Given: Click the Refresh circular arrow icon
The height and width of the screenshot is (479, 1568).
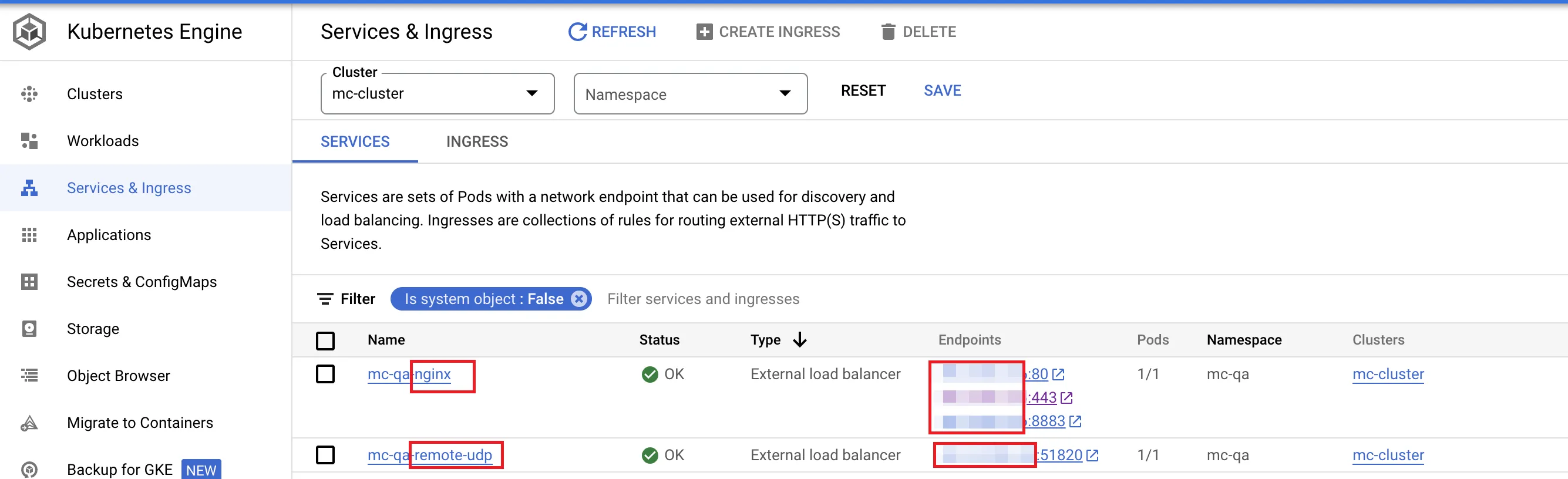Looking at the screenshot, I should pos(577,32).
